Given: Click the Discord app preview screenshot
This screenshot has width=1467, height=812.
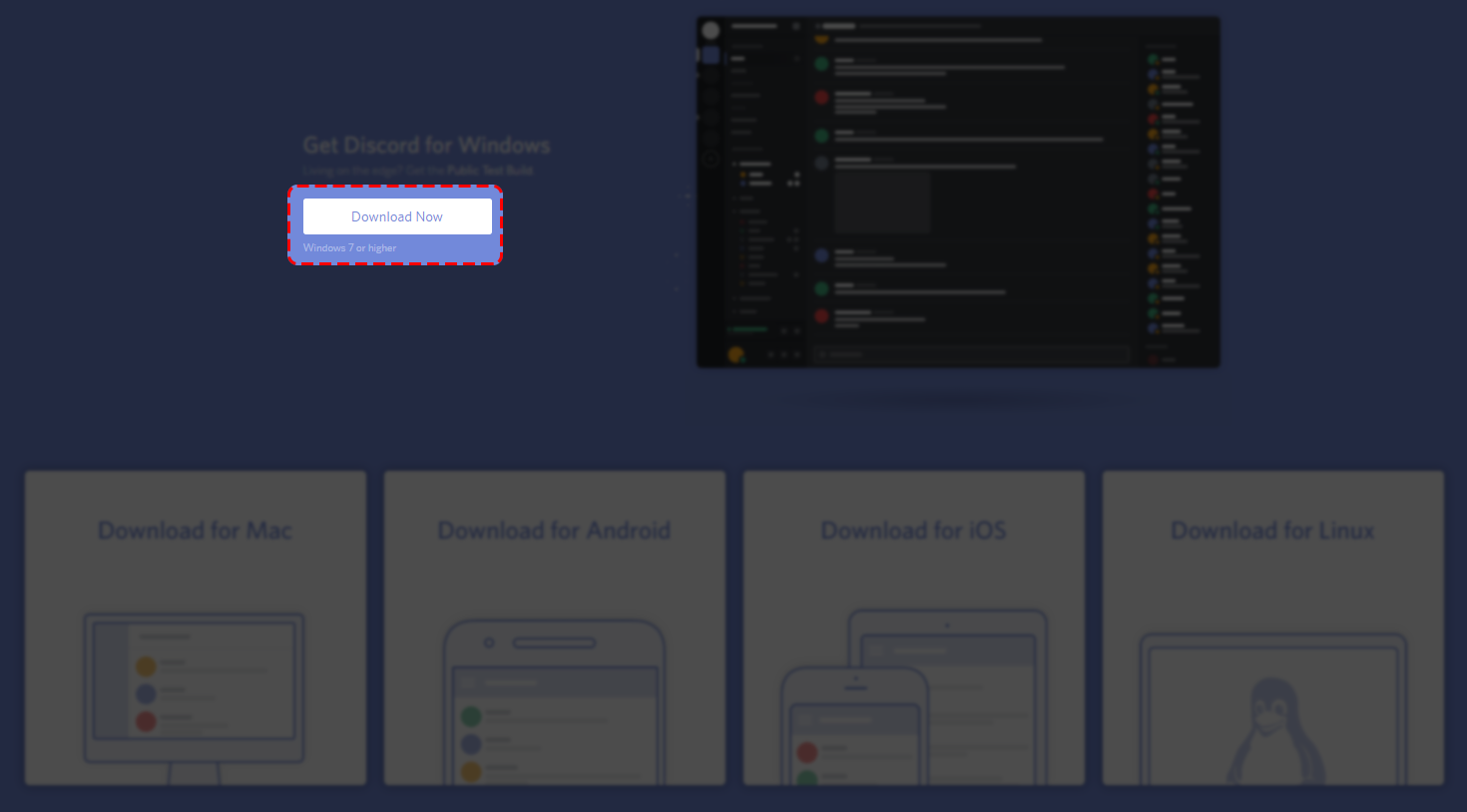Looking at the screenshot, I should pos(958,192).
